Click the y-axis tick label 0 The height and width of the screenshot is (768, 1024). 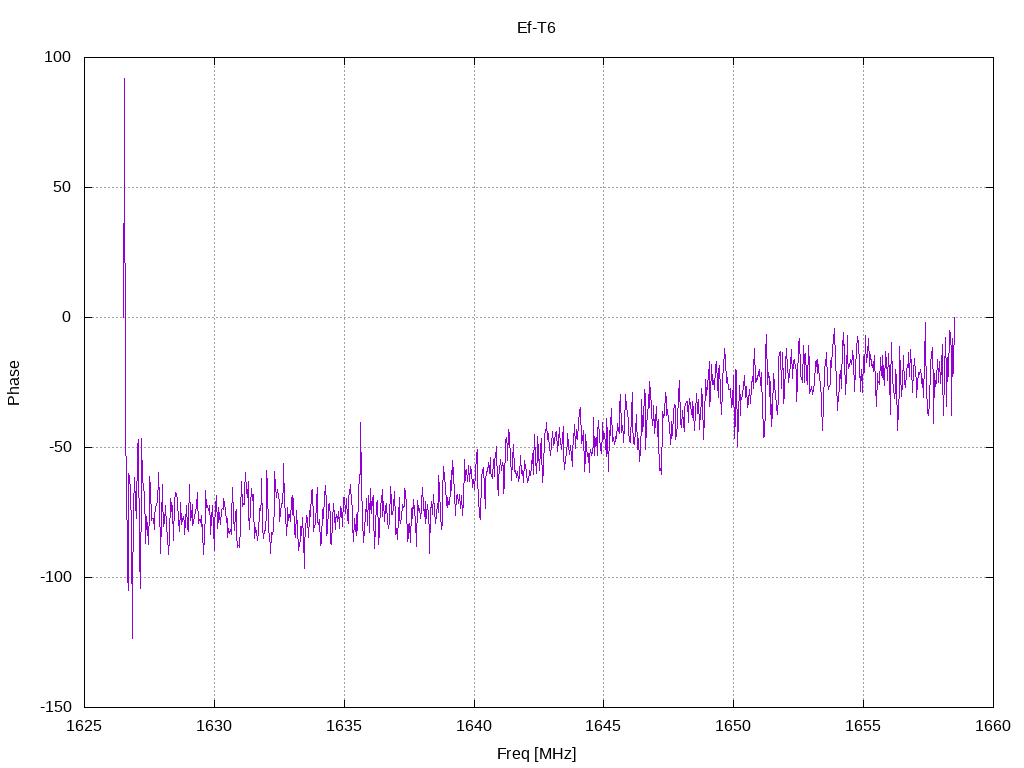click(67, 317)
